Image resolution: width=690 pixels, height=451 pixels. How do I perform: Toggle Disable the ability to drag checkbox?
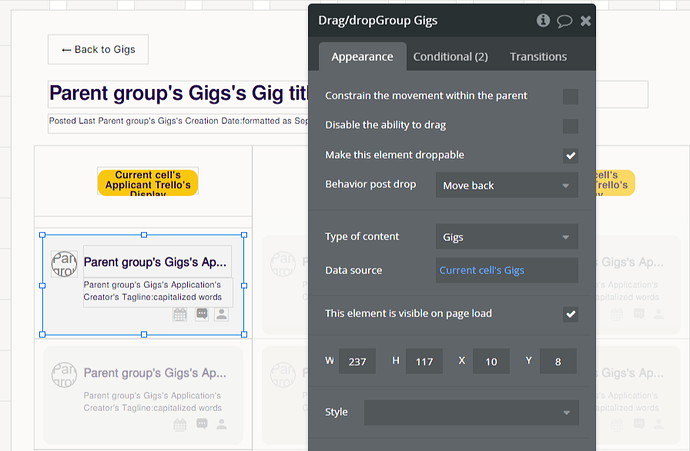pos(570,126)
